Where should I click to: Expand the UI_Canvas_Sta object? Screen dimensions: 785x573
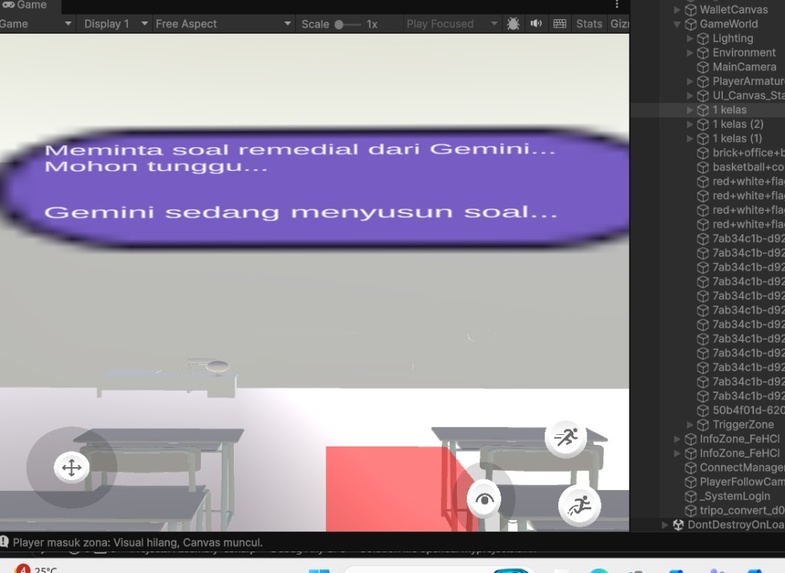(690, 96)
